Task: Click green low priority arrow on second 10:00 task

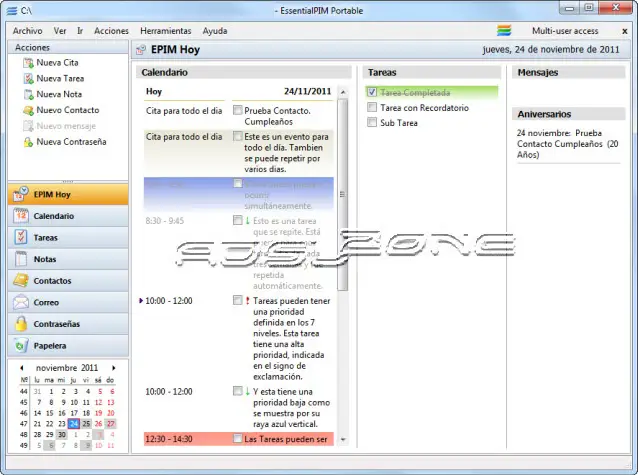Action: [x=247, y=392]
